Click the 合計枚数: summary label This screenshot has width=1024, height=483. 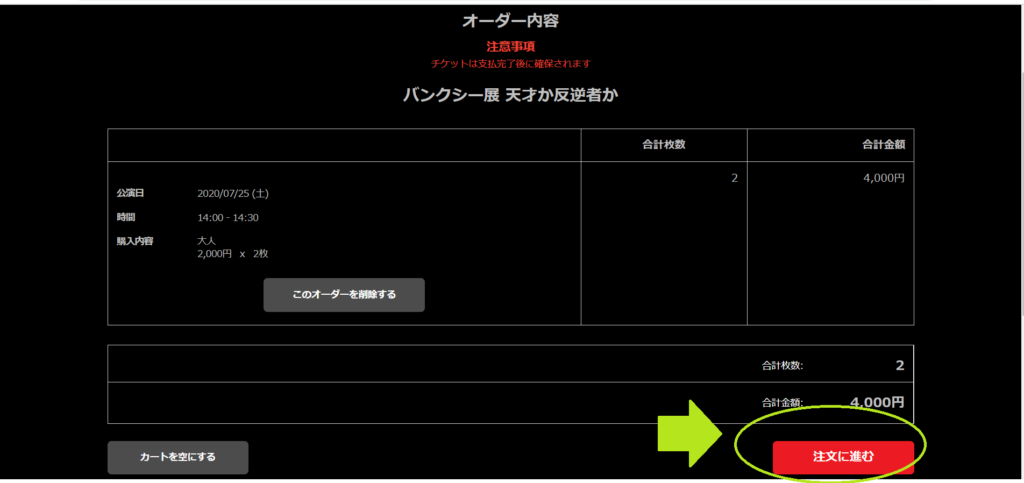coord(782,366)
